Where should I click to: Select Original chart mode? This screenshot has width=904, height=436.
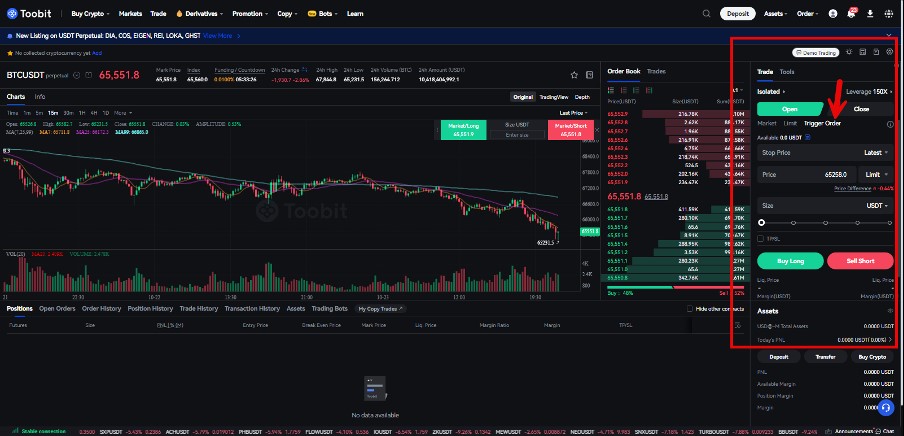coord(523,97)
